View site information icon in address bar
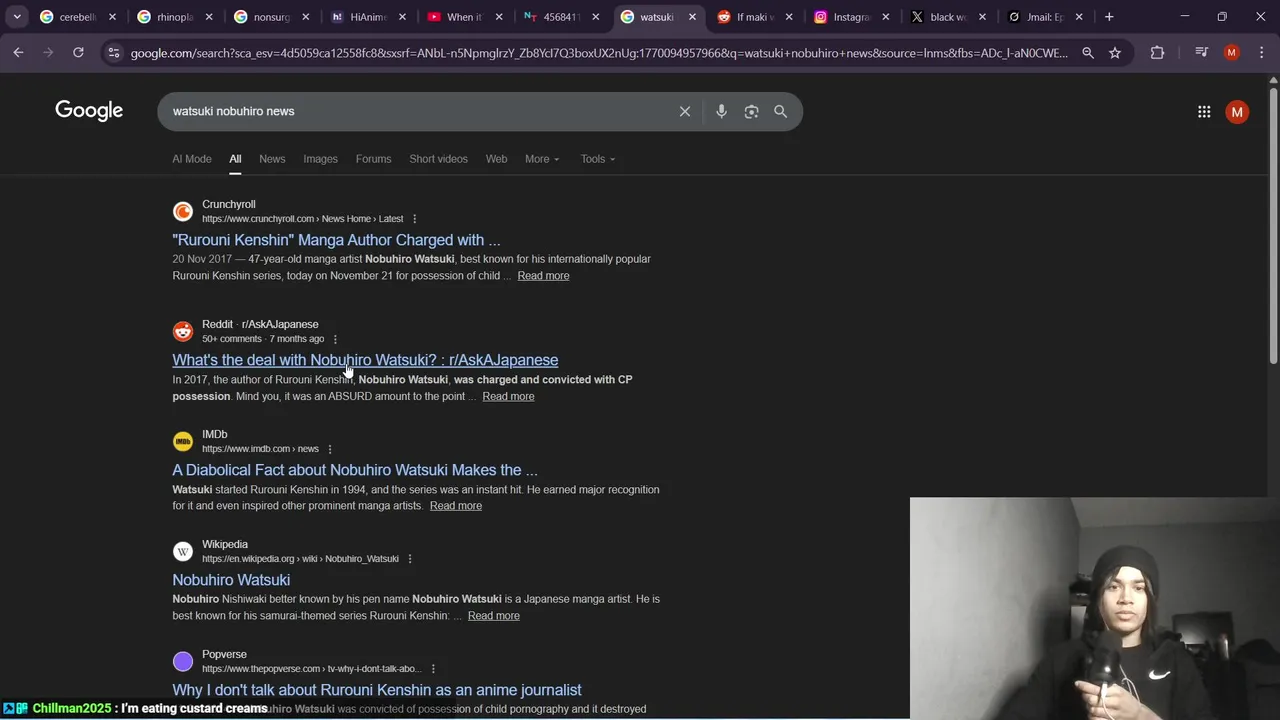The height and width of the screenshot is (720, 1280). click(114, 53)
